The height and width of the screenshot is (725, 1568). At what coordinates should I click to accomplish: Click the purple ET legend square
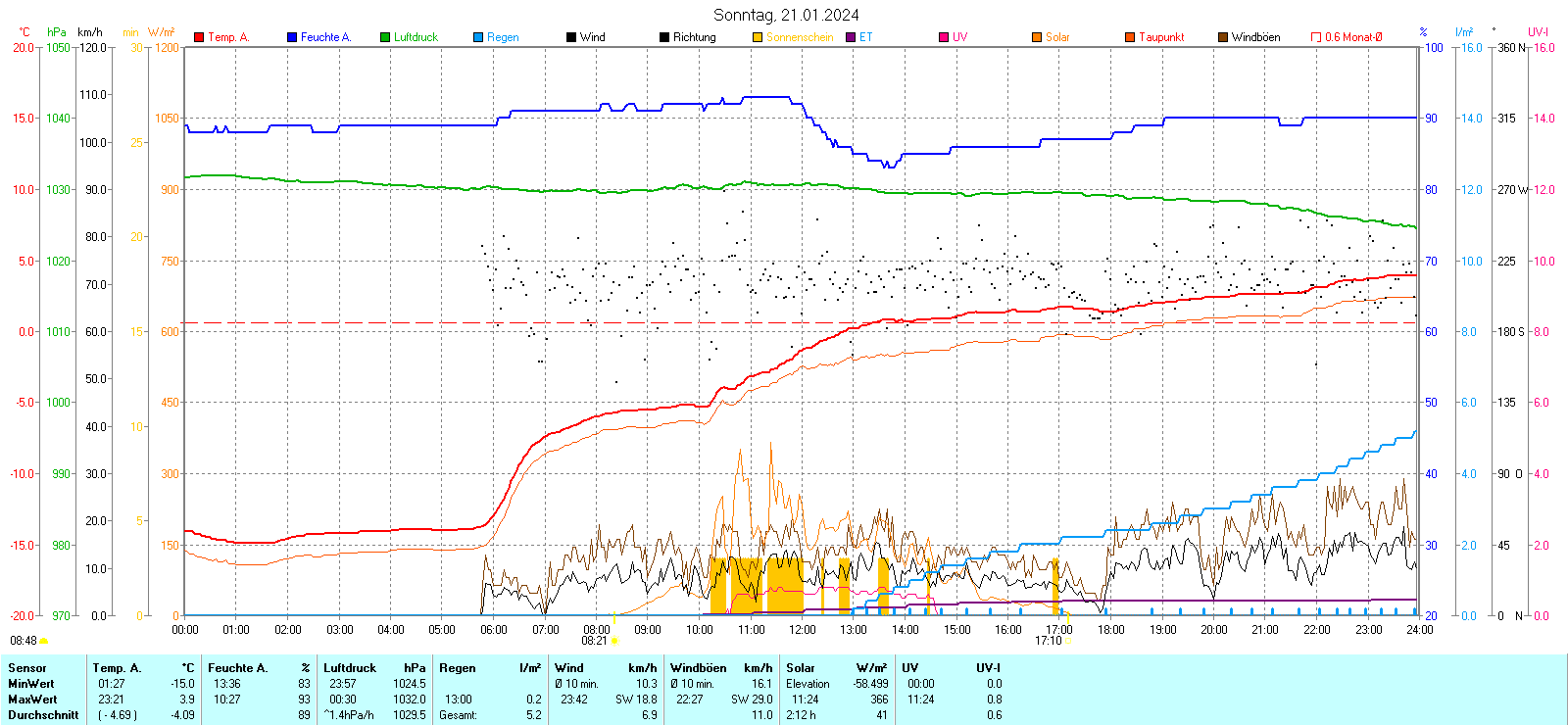[x=851, y=37]
